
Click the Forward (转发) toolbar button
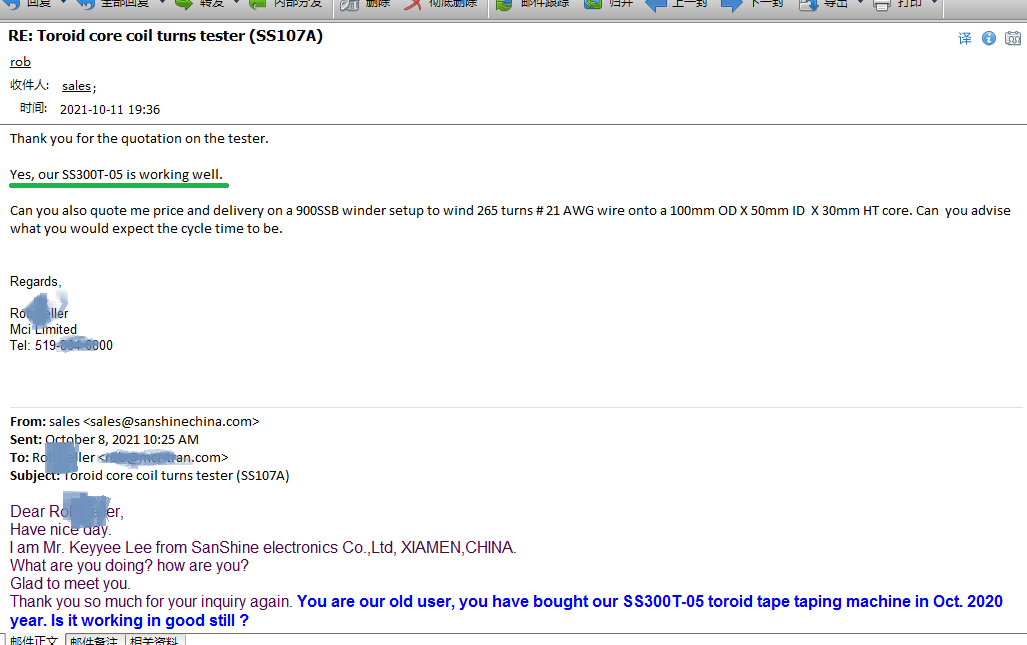point(200,4)
